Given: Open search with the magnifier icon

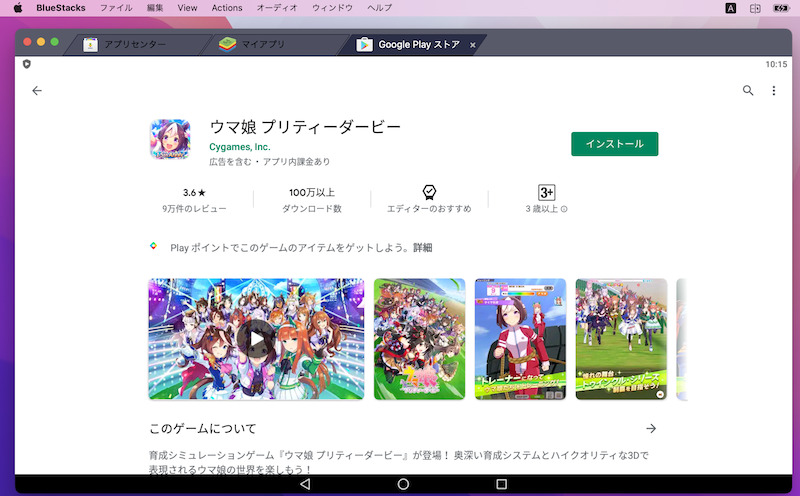Looking at the screenshot, I should pyautogui.click(x=748, y=91).
